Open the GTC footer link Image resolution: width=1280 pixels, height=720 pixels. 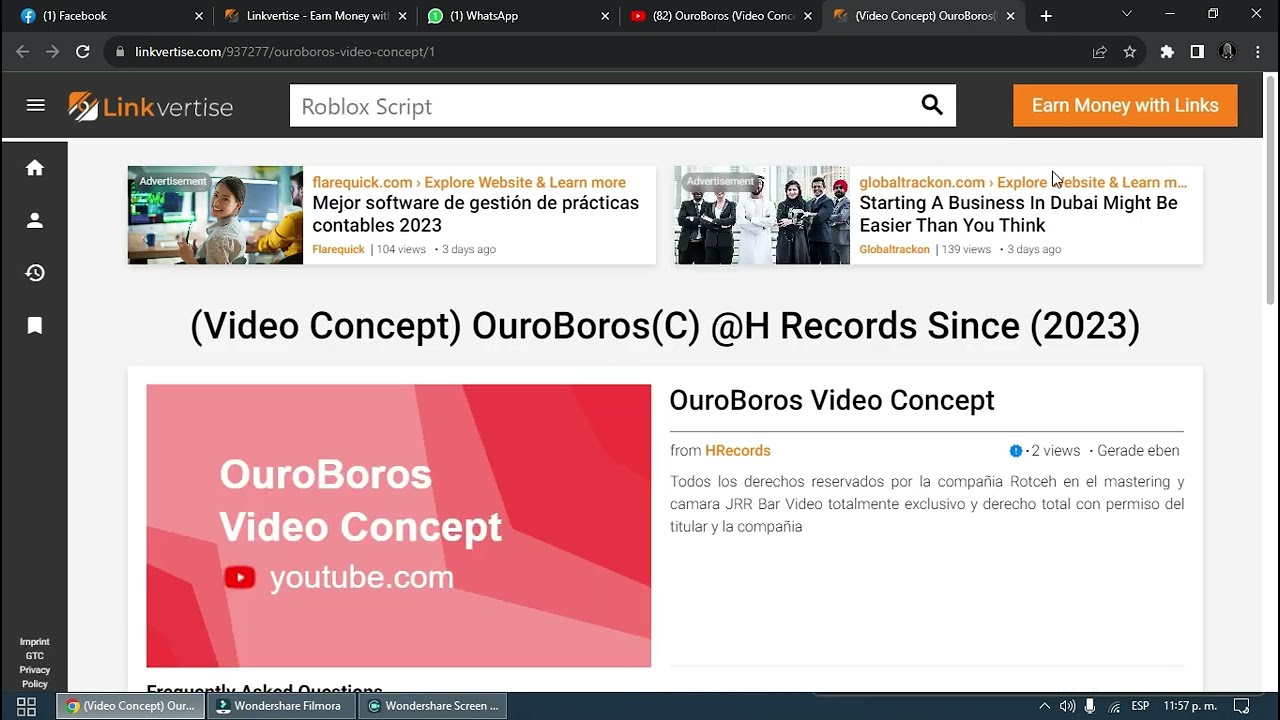tap(34, 656)
